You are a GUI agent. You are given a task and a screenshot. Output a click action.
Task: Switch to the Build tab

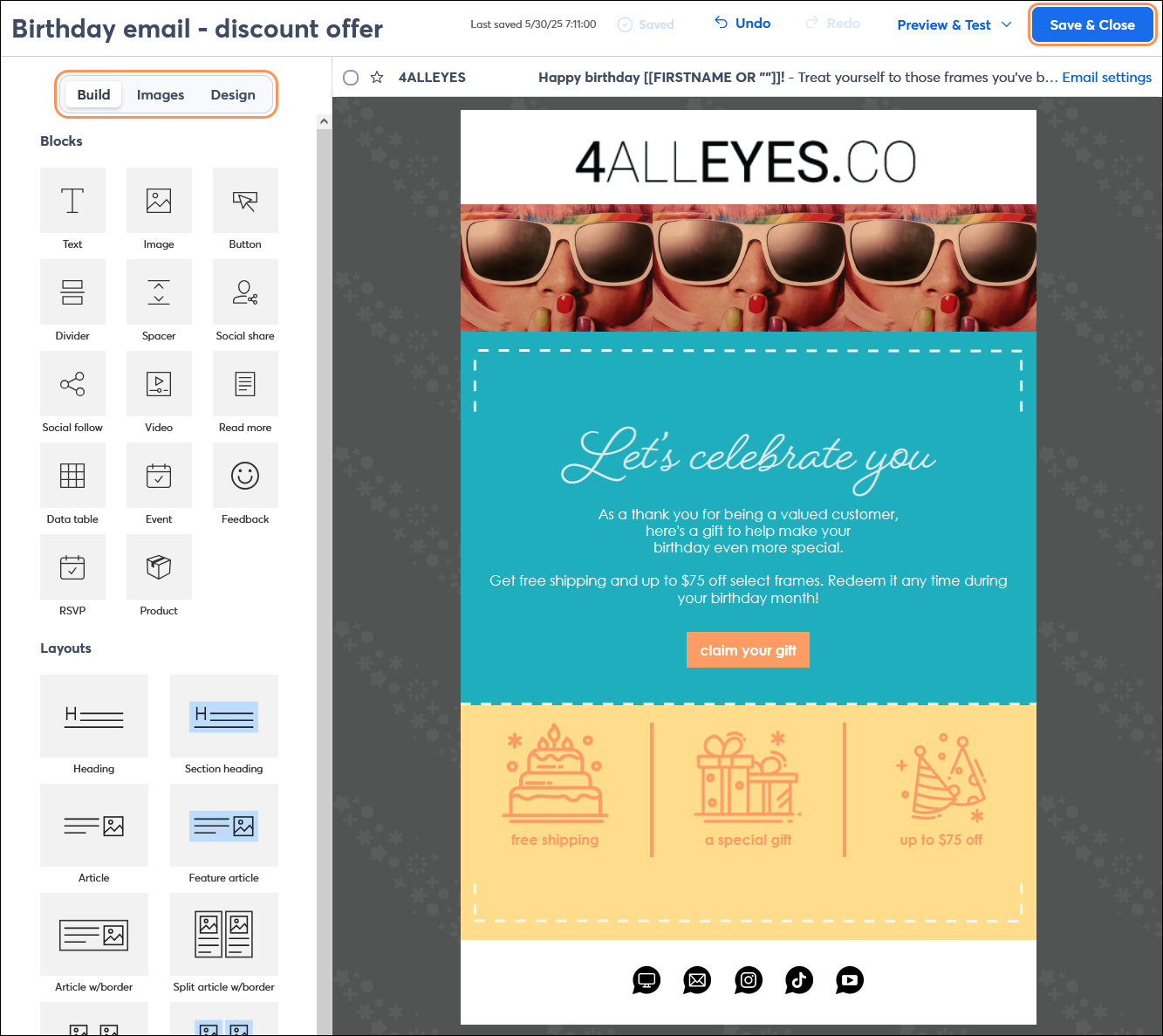coord(94,94)
